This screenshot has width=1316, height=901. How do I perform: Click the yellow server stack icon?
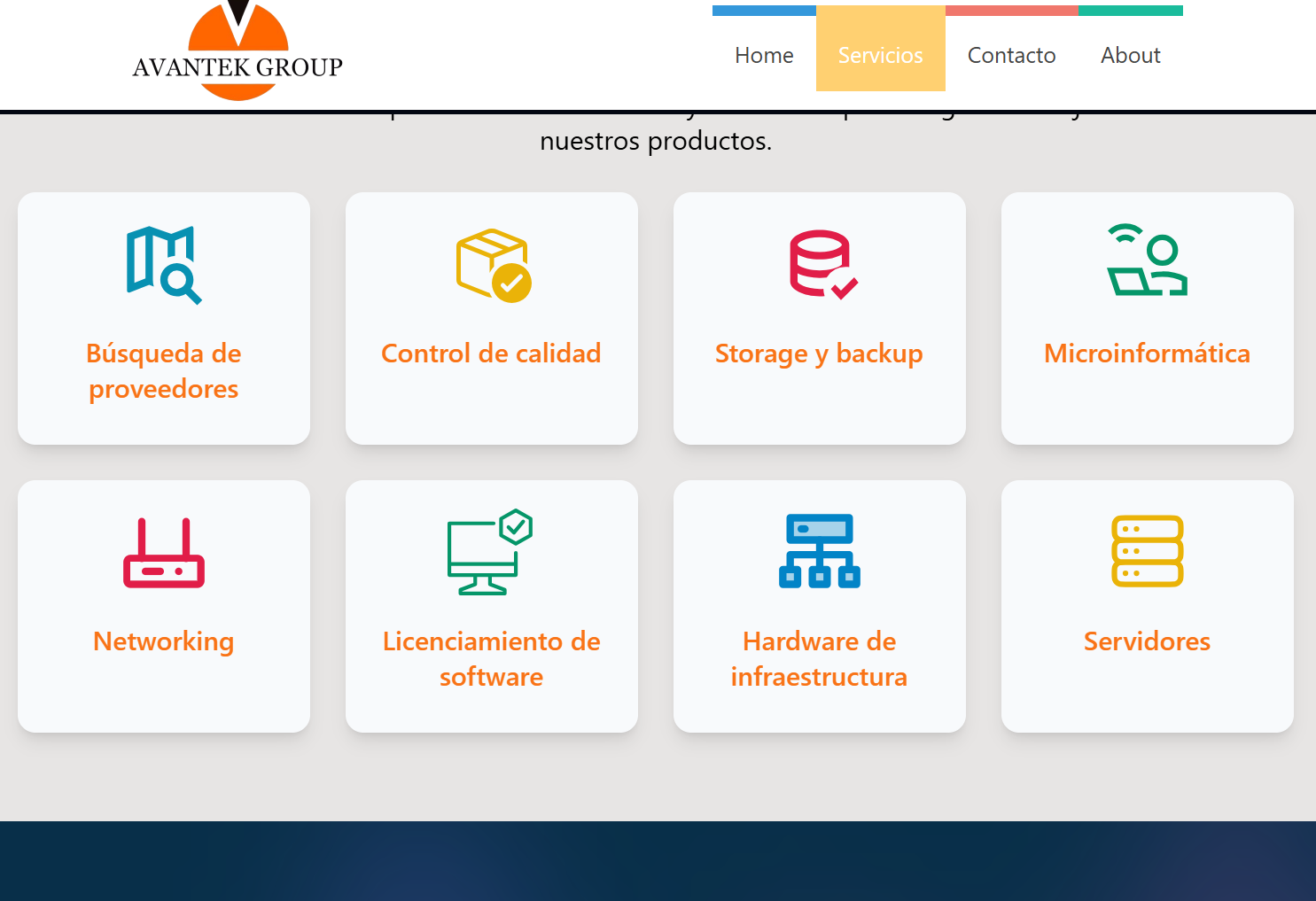click(x=1148, y=551)
